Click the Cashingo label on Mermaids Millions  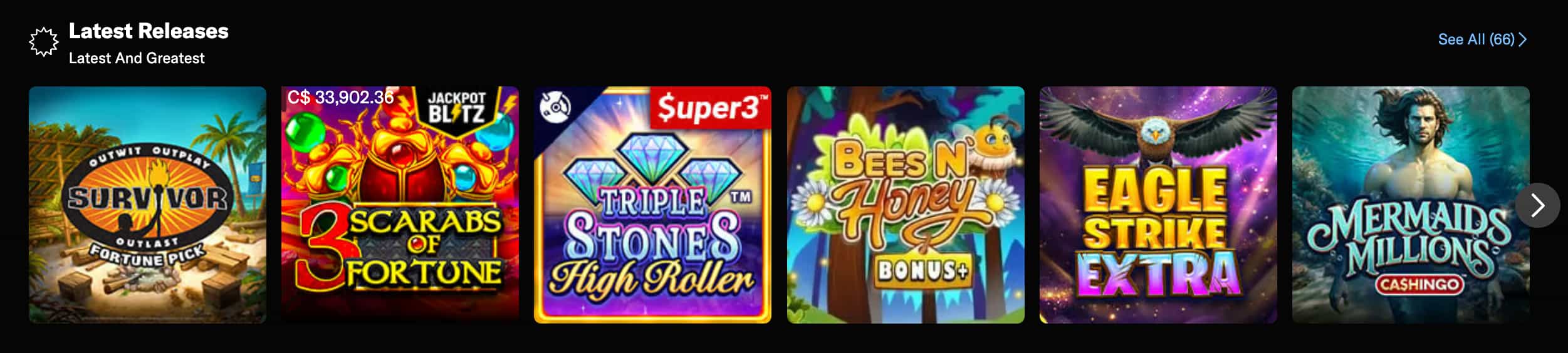tap(1418, 284)
